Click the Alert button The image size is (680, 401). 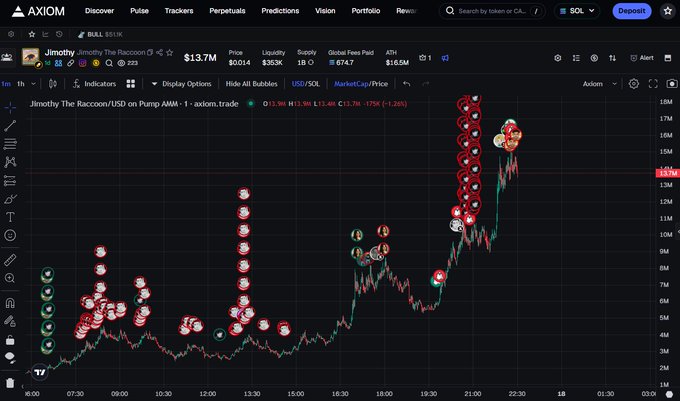(642, 58)
